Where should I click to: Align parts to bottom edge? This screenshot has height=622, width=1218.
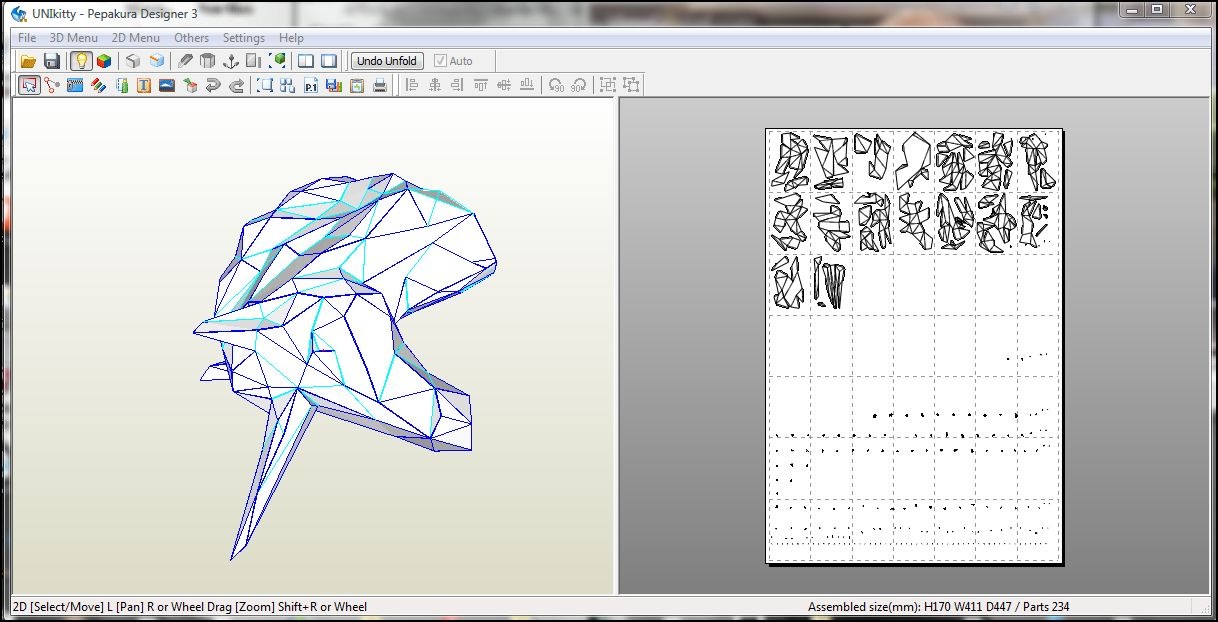click(527, 85)
